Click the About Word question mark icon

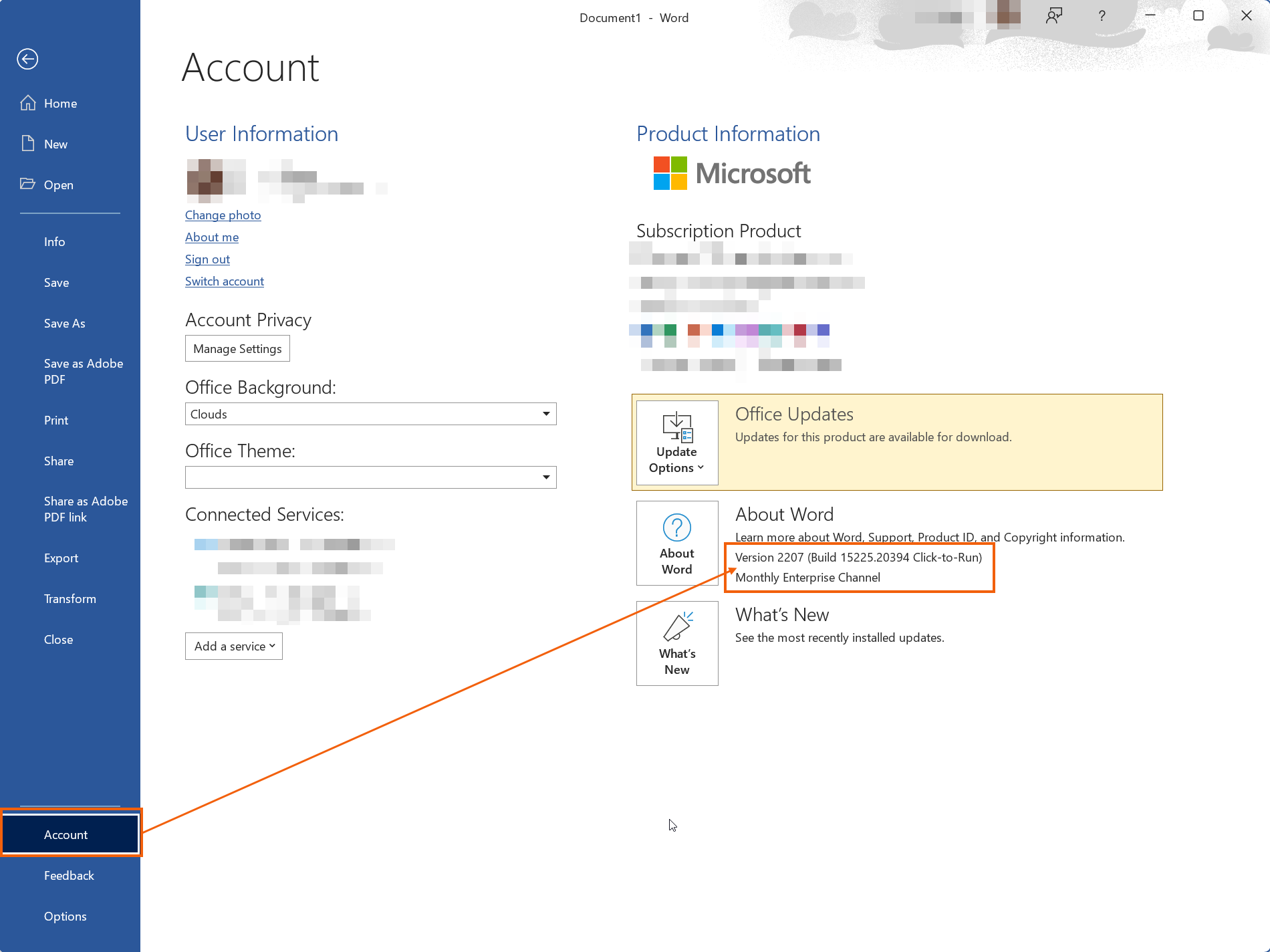click(676, 527)
